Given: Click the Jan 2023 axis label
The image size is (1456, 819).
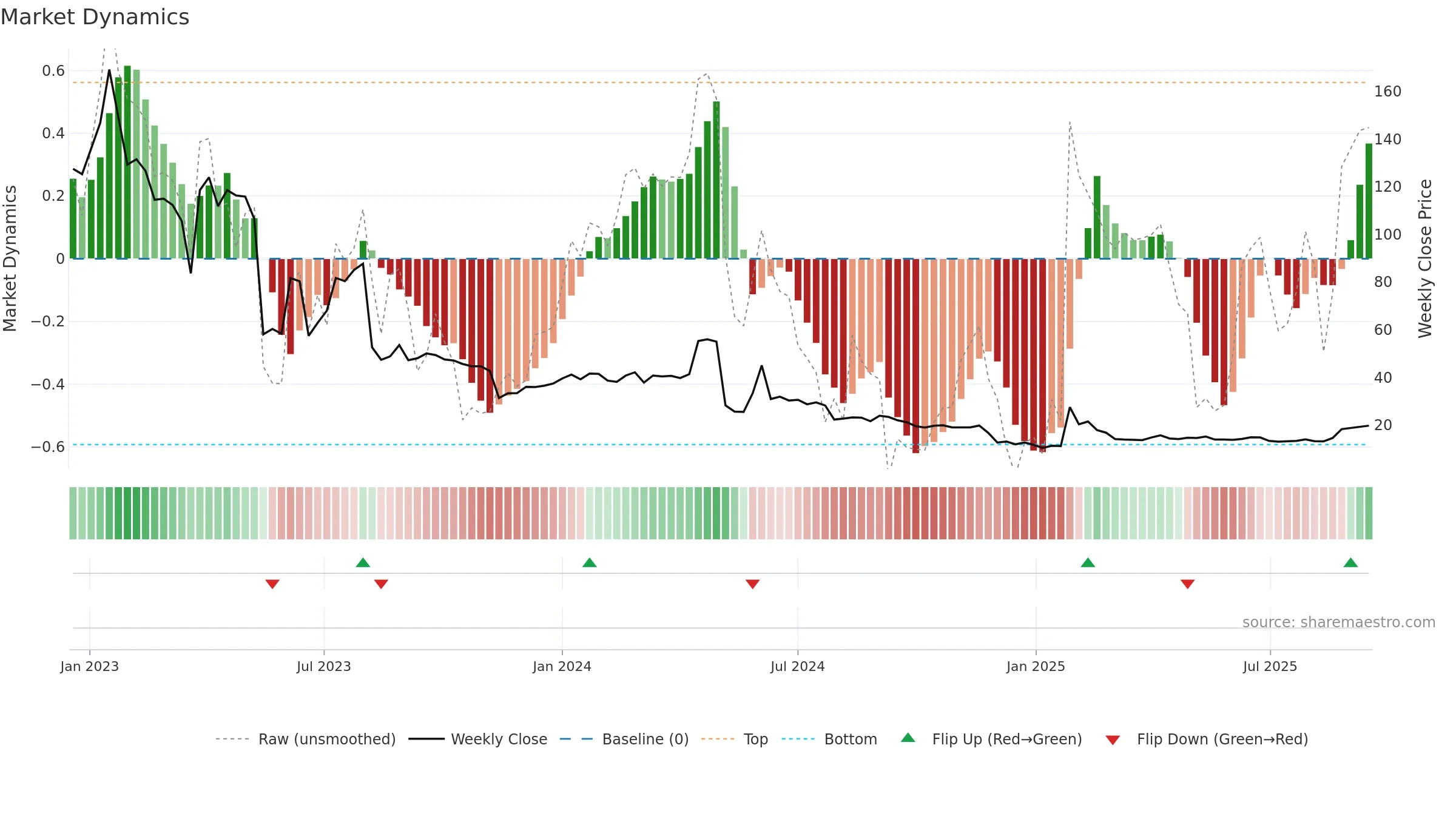Looking at the screenshot, I should pyautogui.click(x=90, y=666).
